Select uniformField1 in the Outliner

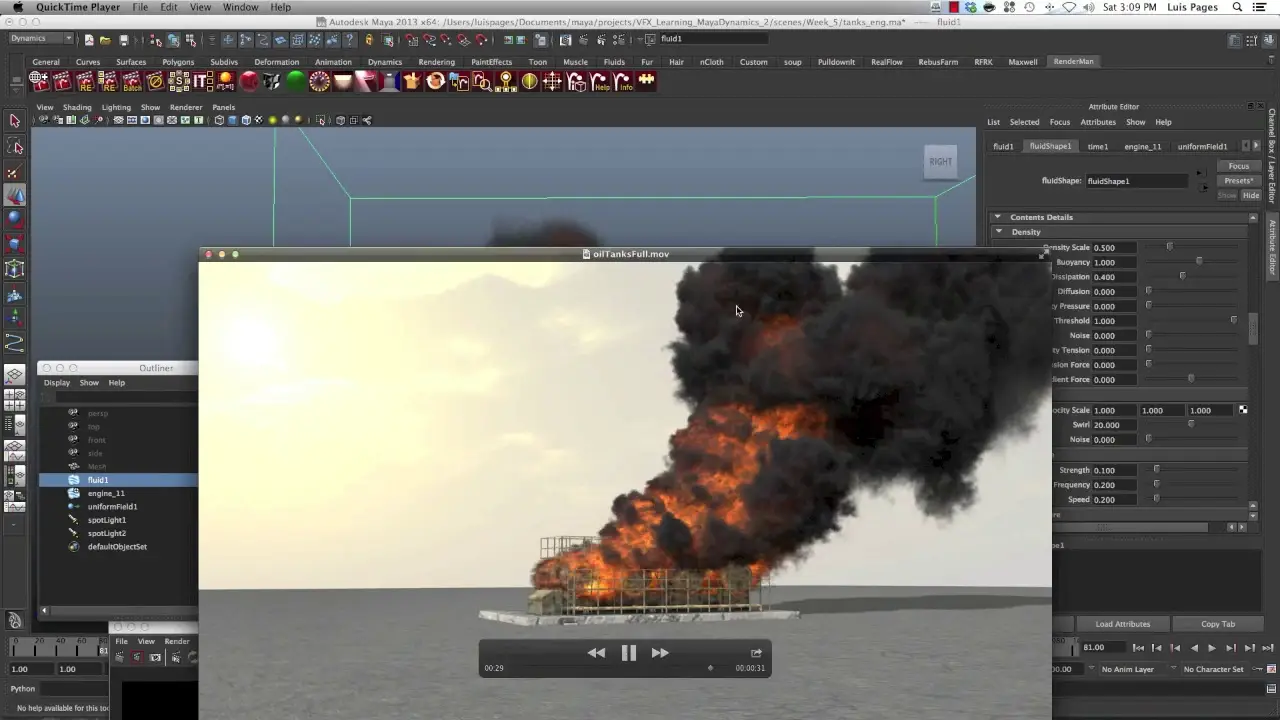tap(112, 507)
